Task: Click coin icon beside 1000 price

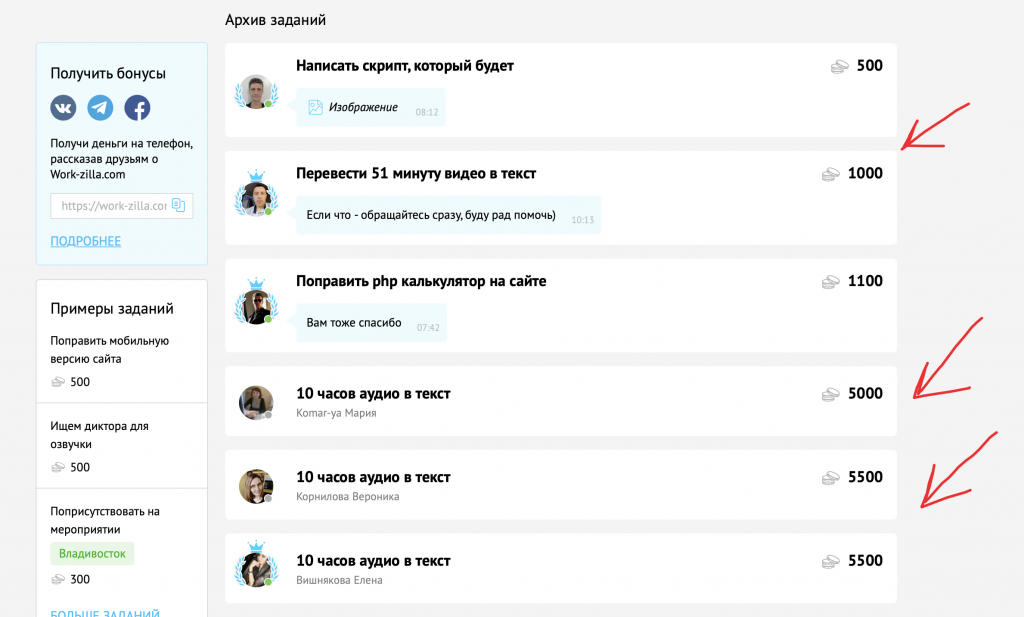Action: pyautogui.click(x=832, y=174)
